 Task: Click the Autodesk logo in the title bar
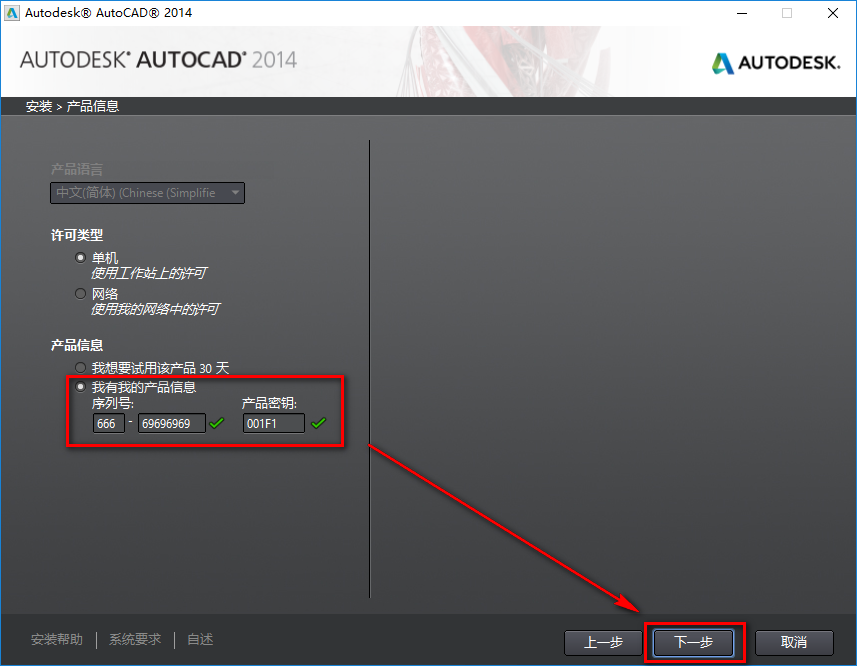pyautogui.click(x=14, y=13)
